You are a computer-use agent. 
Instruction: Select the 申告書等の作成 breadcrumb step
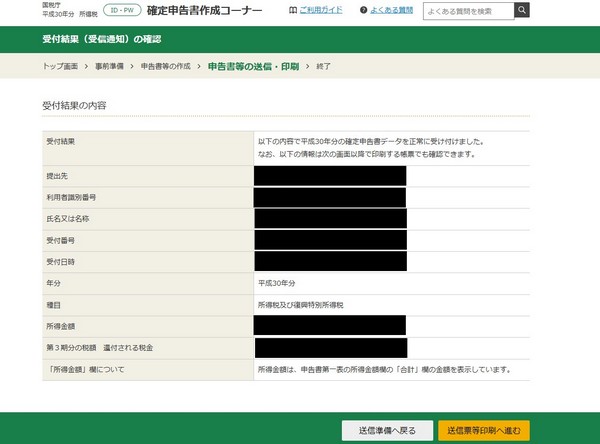(165, 66)
